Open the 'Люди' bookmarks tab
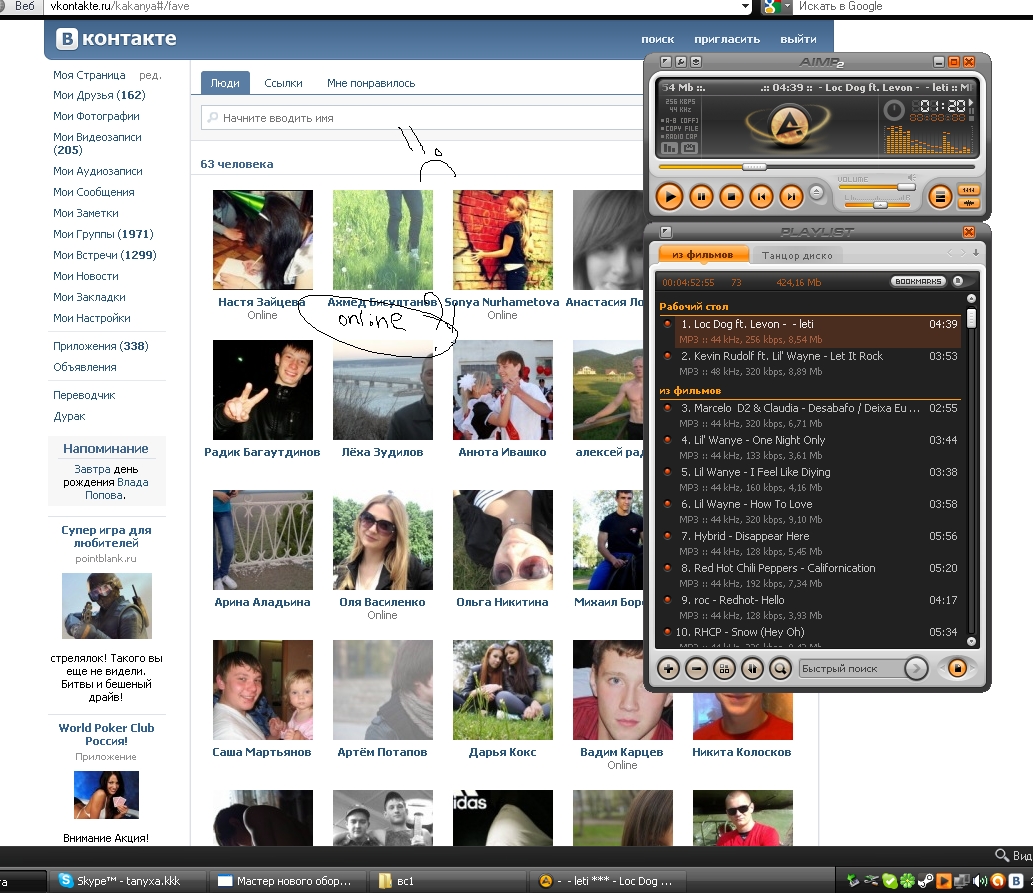The height and width of the screenshot is (893, 1033). (x=225, y=83)
